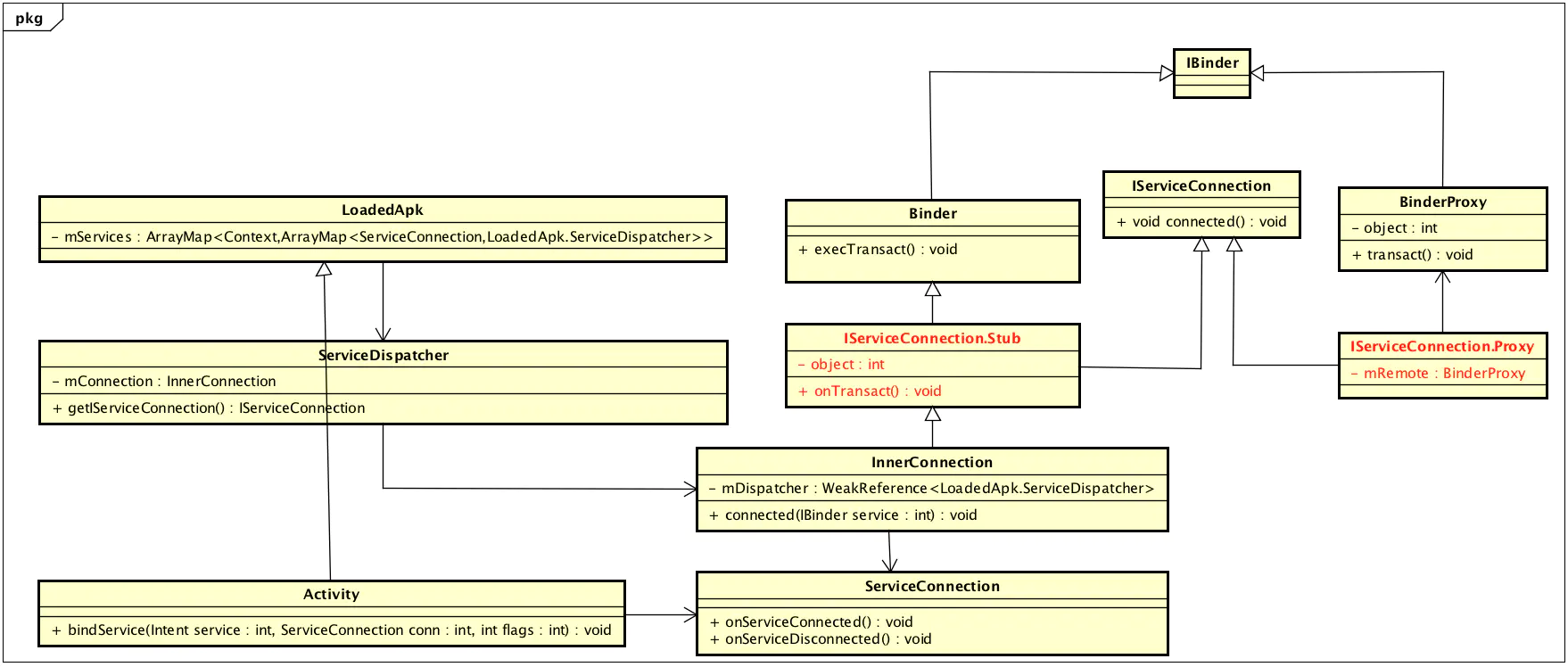Click execTransact() : void method
The image size is (1568, 667).
(x=878, y=250)
